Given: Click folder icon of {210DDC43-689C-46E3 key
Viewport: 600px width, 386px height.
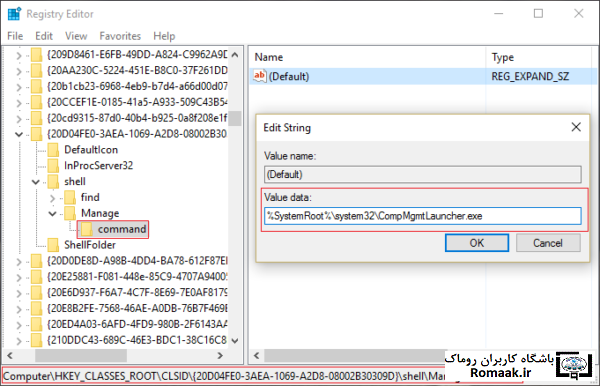Looking at the screenshot, I should (x=36, y=340).
